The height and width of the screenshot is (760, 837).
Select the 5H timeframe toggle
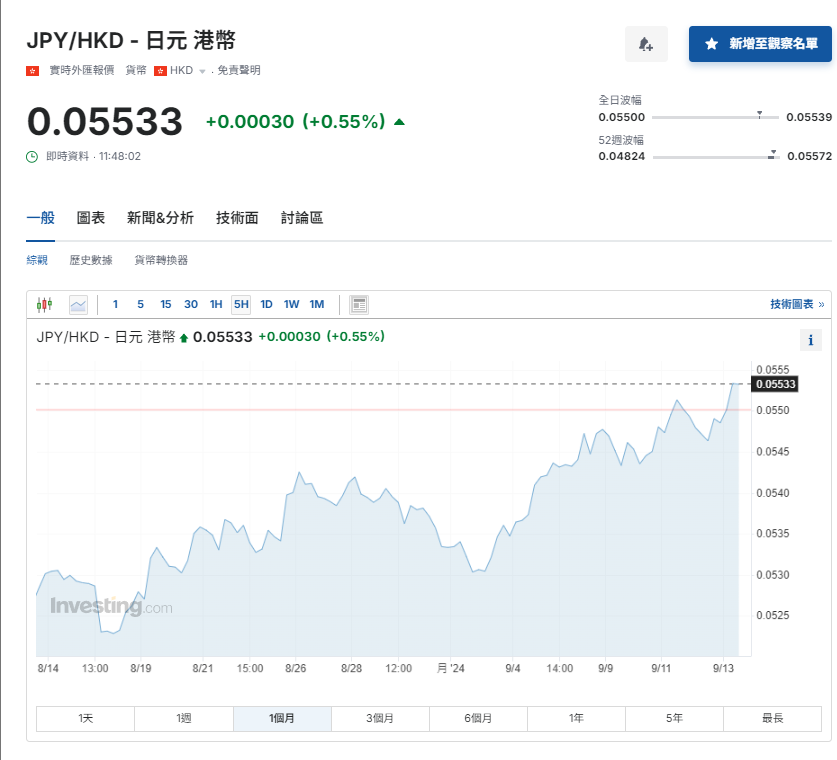(x=239, y=304)
